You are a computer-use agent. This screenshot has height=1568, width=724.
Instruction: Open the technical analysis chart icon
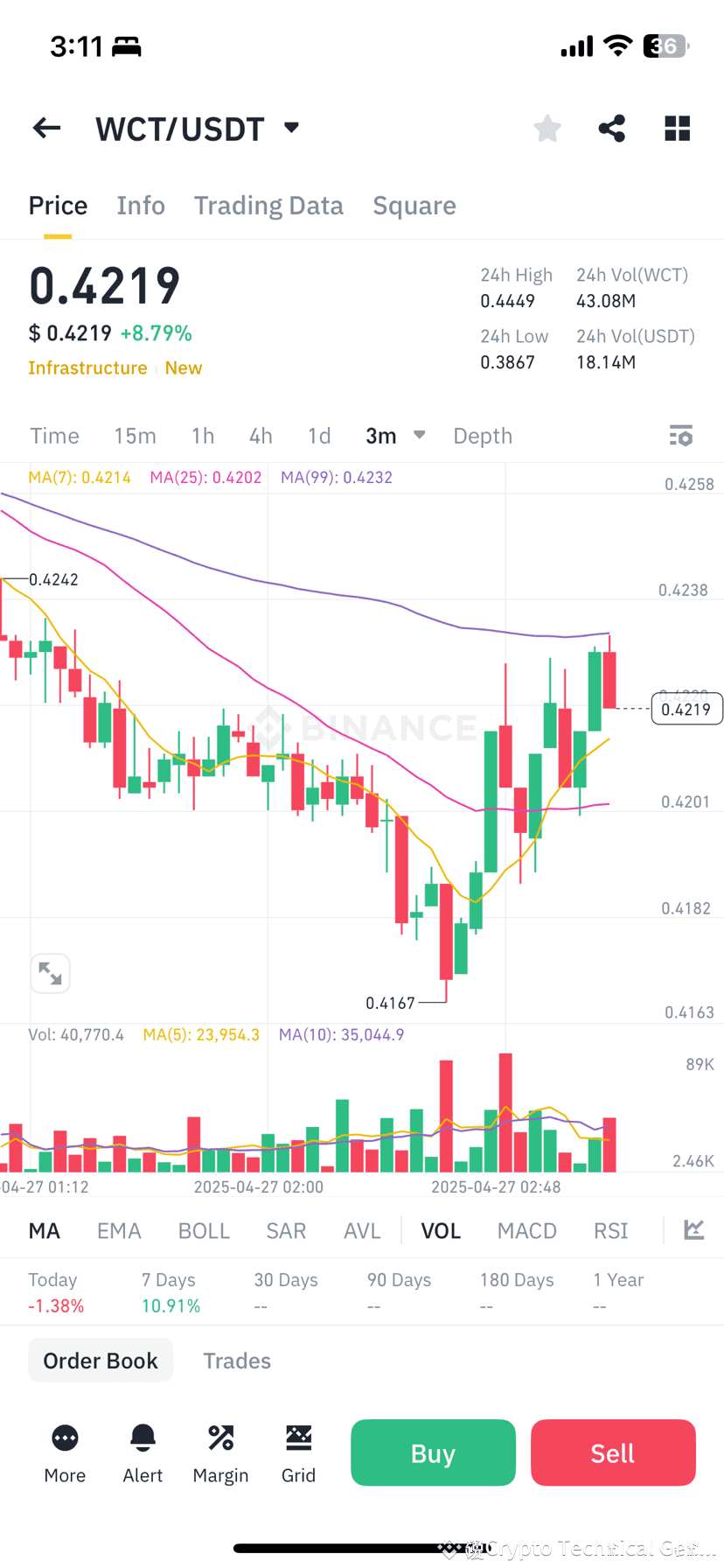(x=693, y=1229)
